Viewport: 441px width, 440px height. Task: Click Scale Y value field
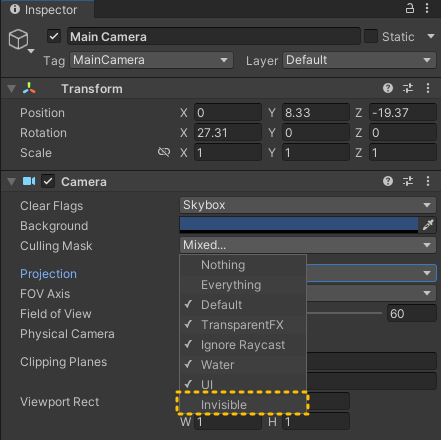click(316, 152)
